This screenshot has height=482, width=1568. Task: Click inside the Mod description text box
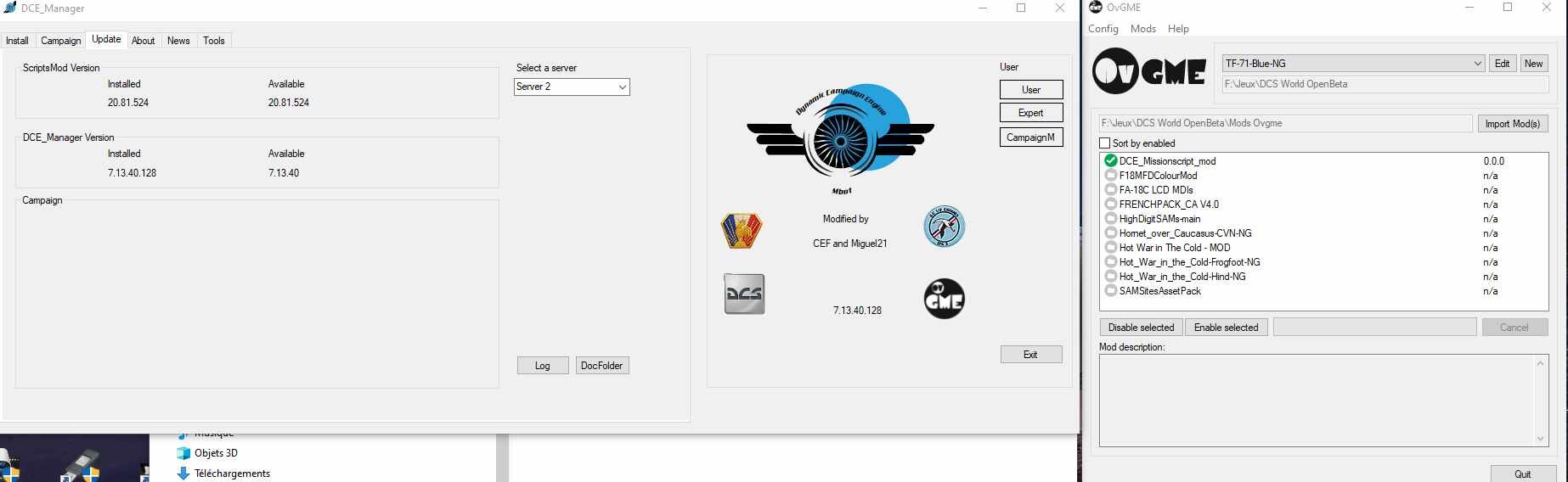point(1317,401)
